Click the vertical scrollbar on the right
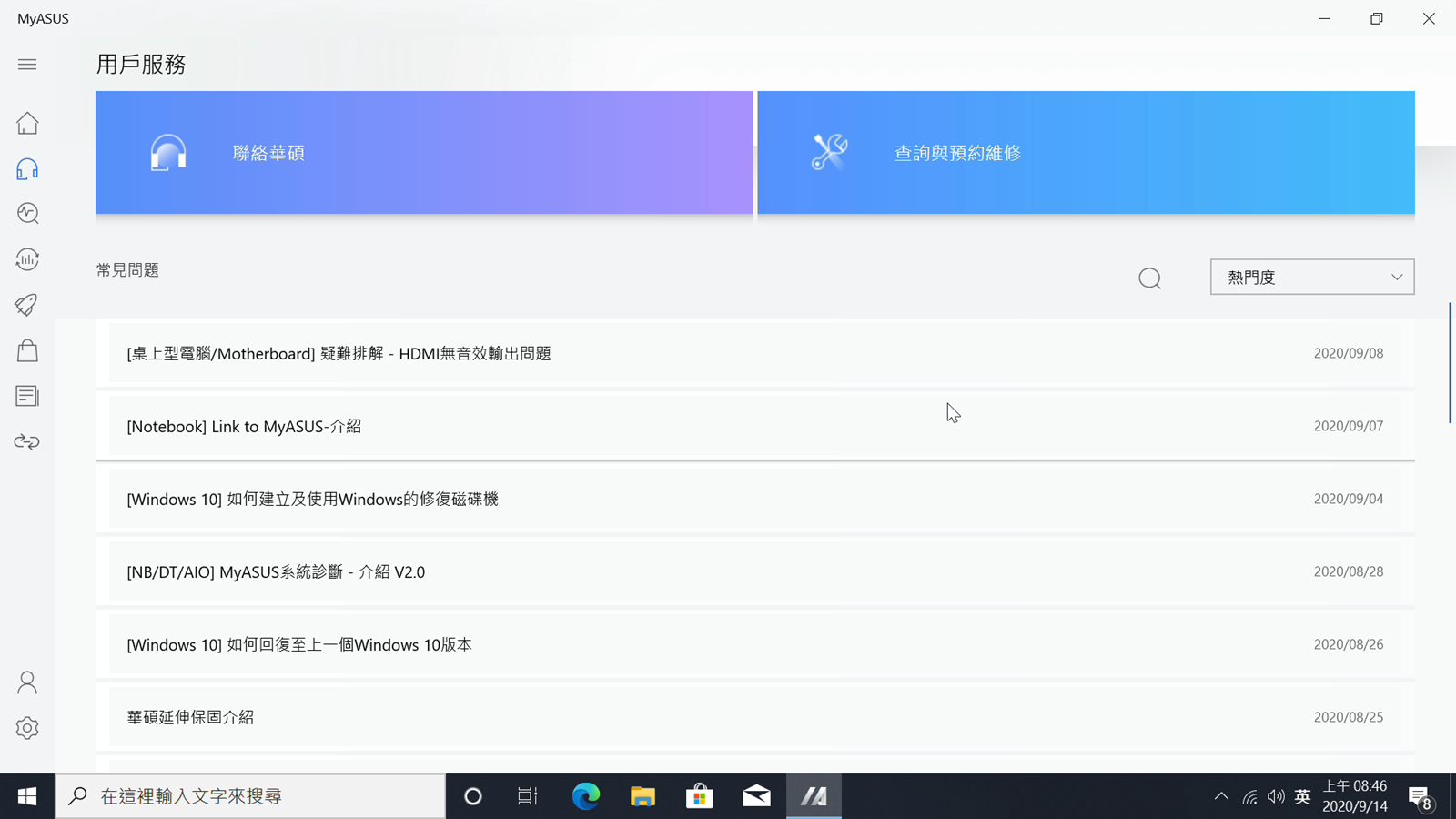This screenshot has height=819, width=1456. [1450, 362]
